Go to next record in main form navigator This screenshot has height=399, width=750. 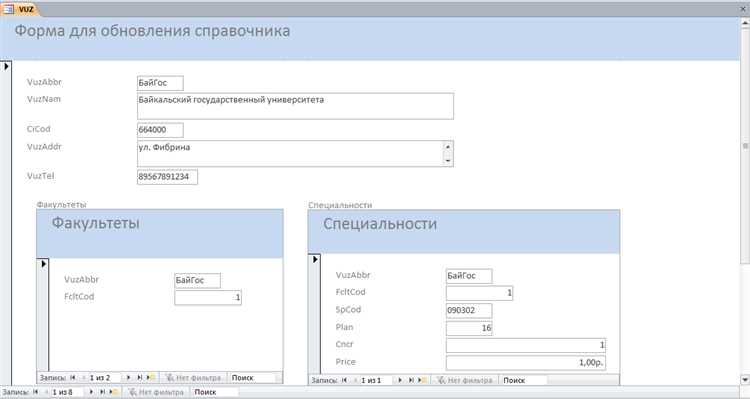[91, 392]
